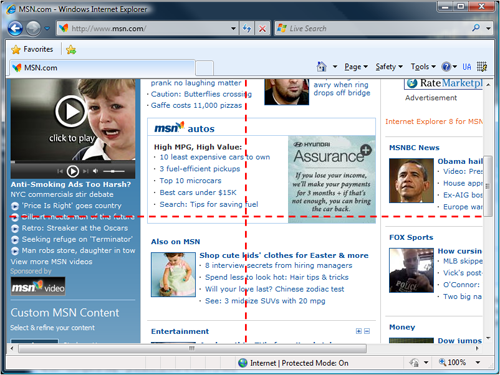This screenshot has width=500, height=375.
Task: Click the Help question mark icon
Action: [446, 67]
